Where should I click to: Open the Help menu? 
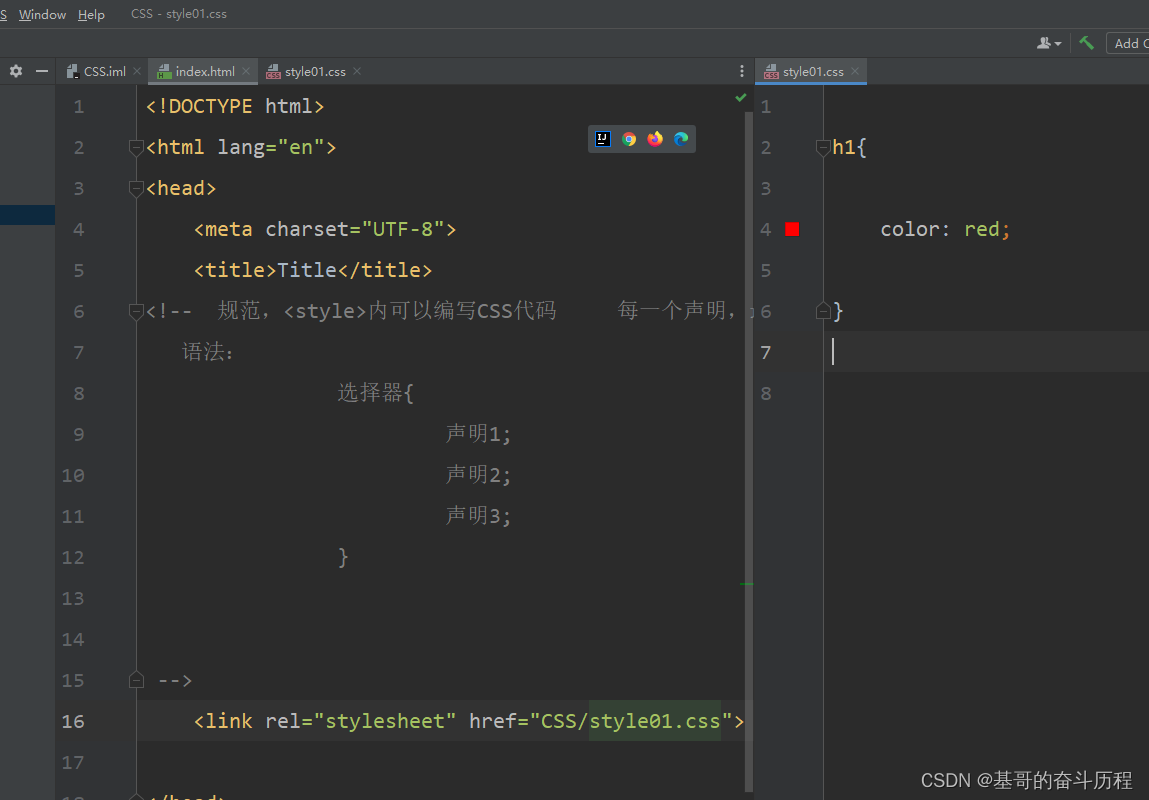point(91,14)
